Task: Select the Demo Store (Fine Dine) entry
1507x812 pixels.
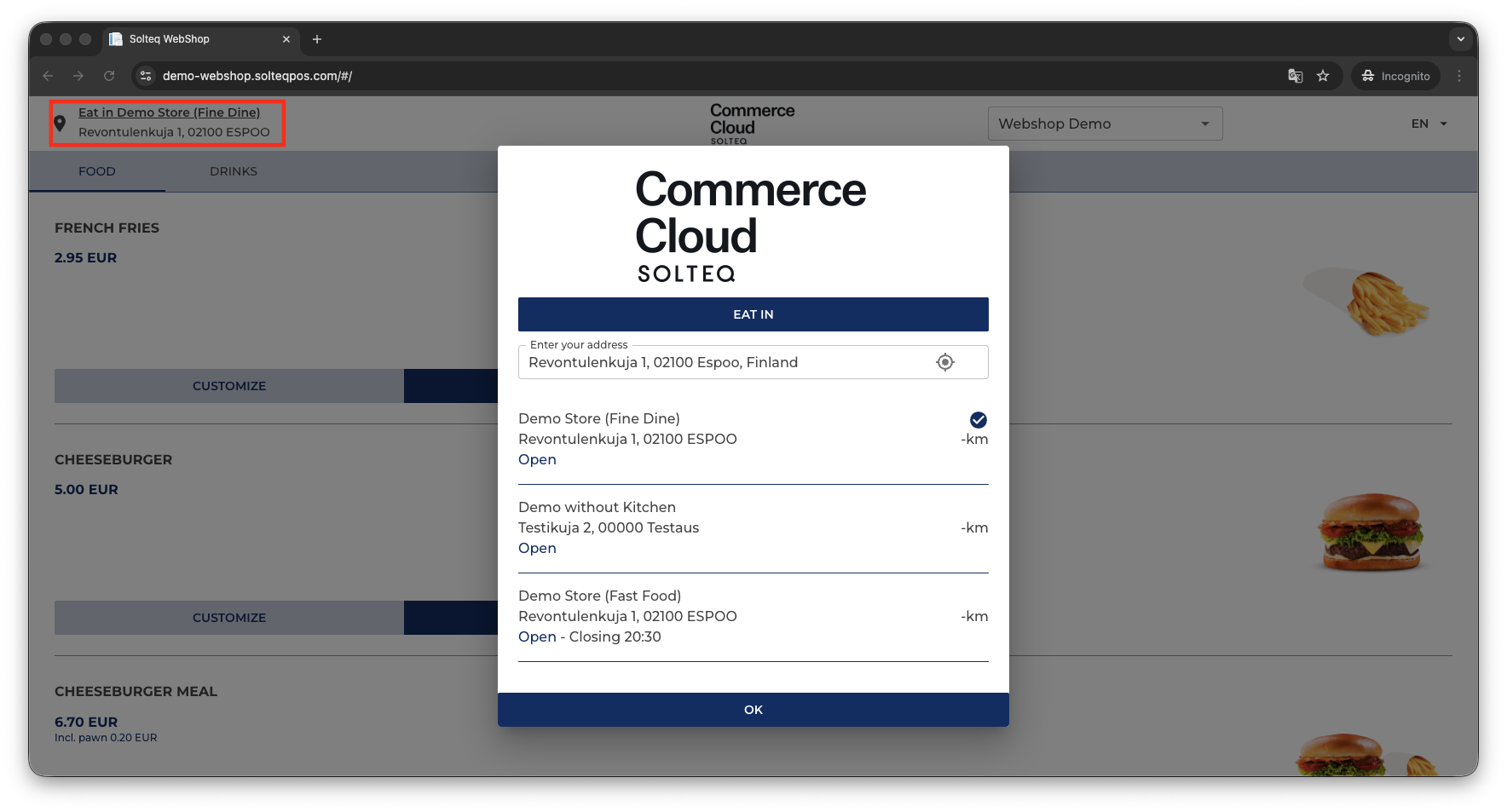Action: [753, 439]
